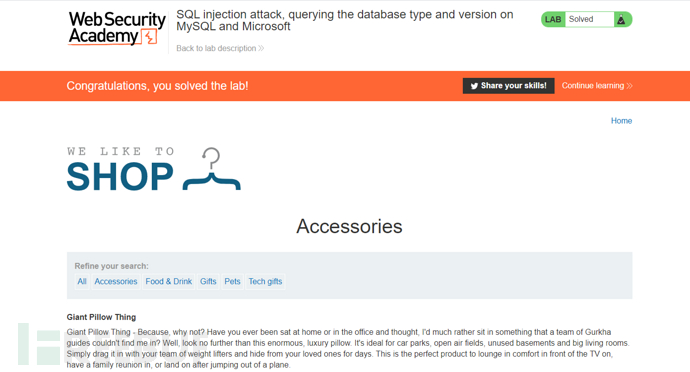
Task: Follow the Continue learning link
Action: pyautogui.click(x=597, y=86)
